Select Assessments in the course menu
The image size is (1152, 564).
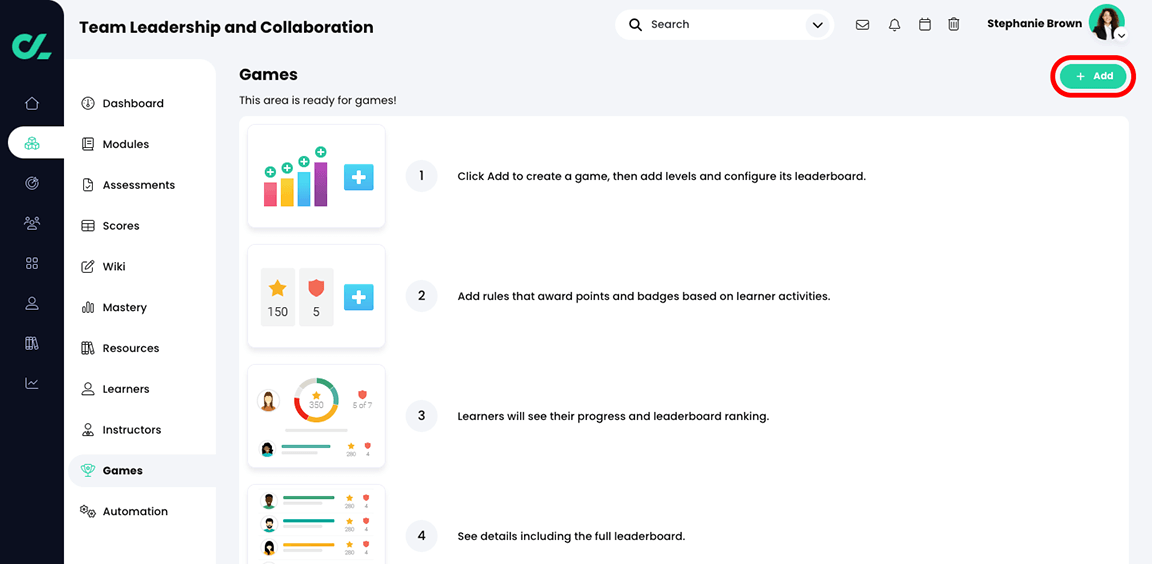[138, 185]
